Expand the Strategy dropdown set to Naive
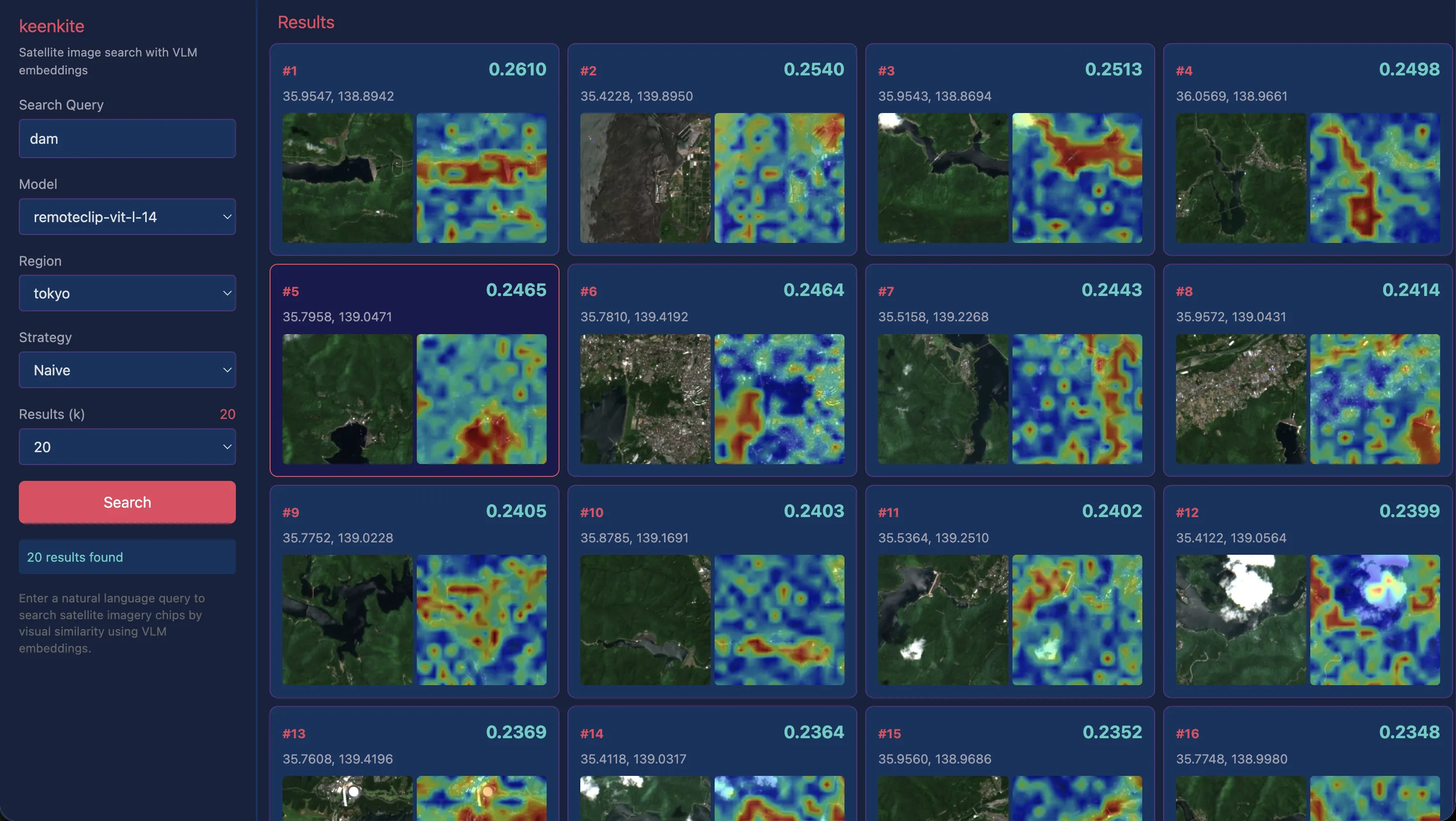The height and width of the screenshot is (821, 1456). (127, 370)
